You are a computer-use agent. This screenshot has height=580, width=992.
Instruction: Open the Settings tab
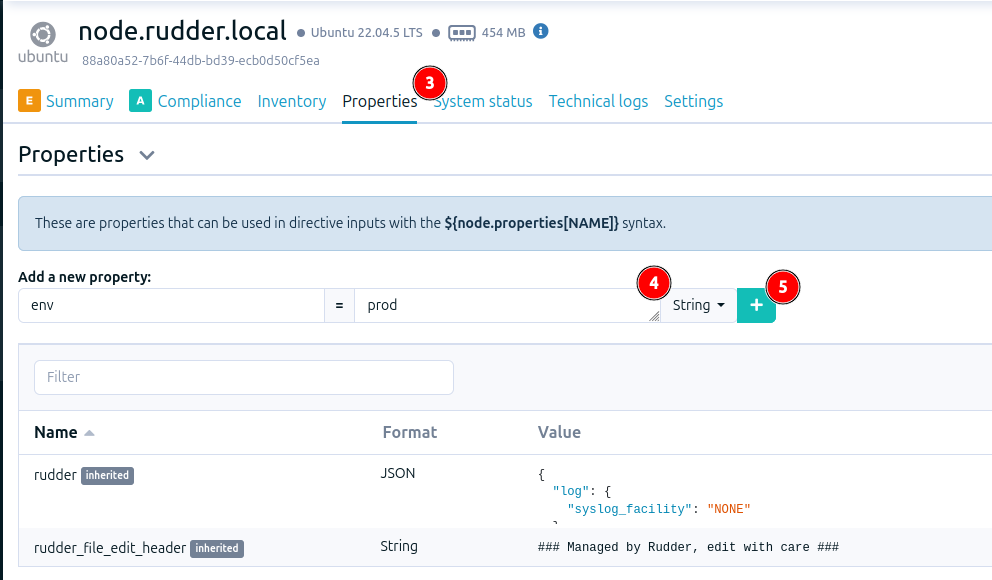pos(693,101)
